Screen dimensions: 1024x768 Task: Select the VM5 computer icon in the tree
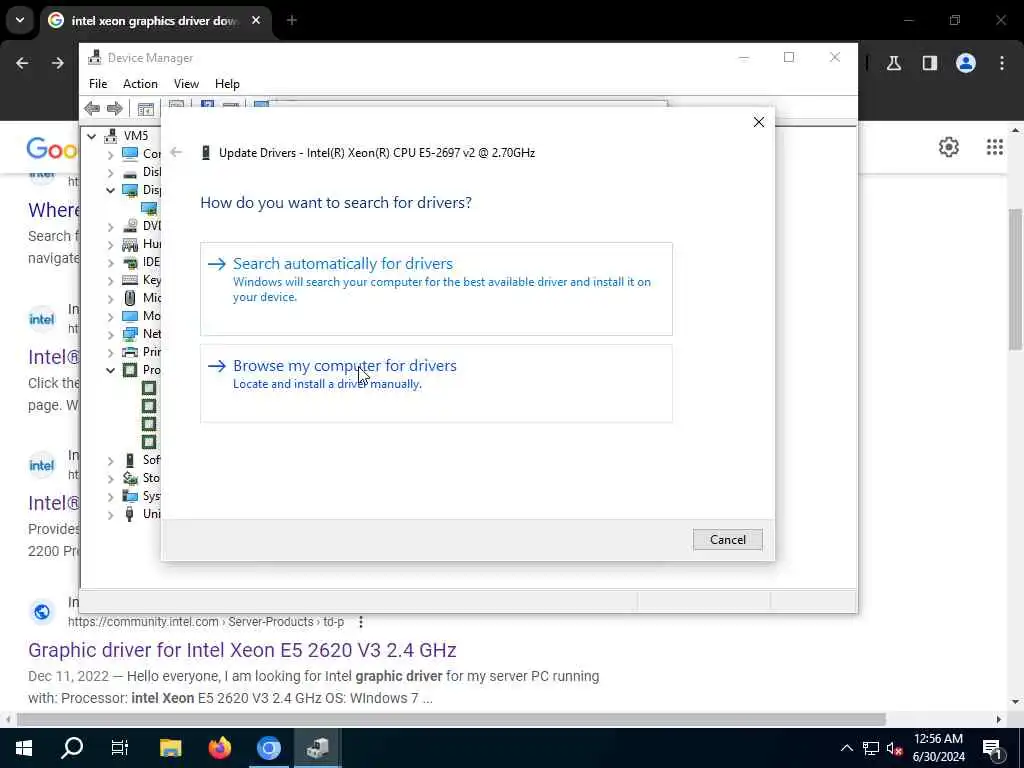pyautogui.click(x=110, y=136)
